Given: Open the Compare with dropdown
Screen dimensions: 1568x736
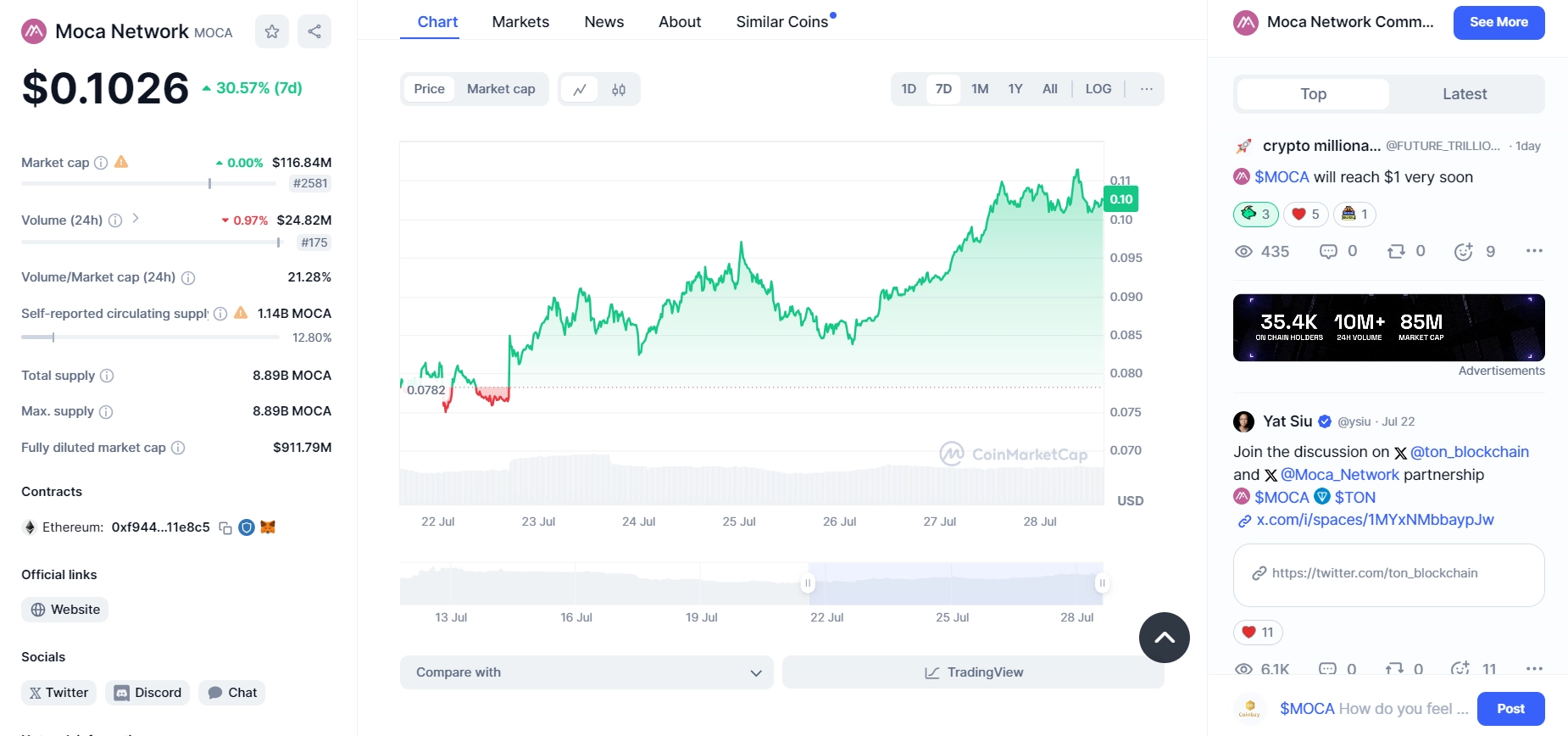Looking at the screenshot, I should (587, 672).
